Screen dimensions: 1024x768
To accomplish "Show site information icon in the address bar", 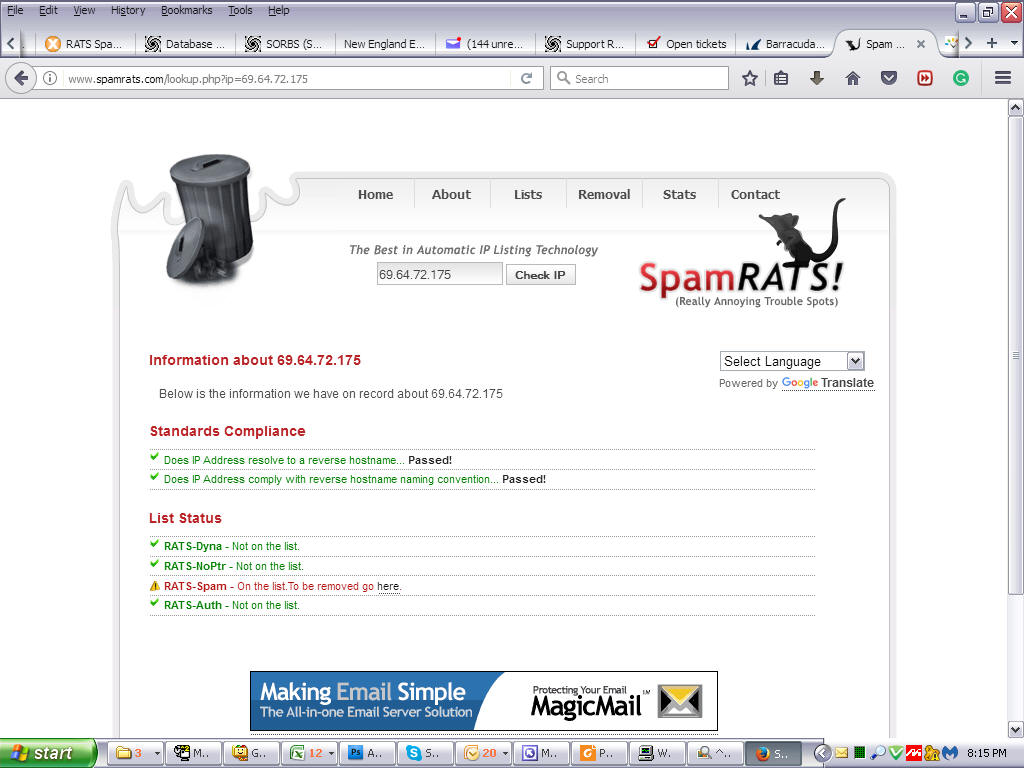I will point(50,78).
